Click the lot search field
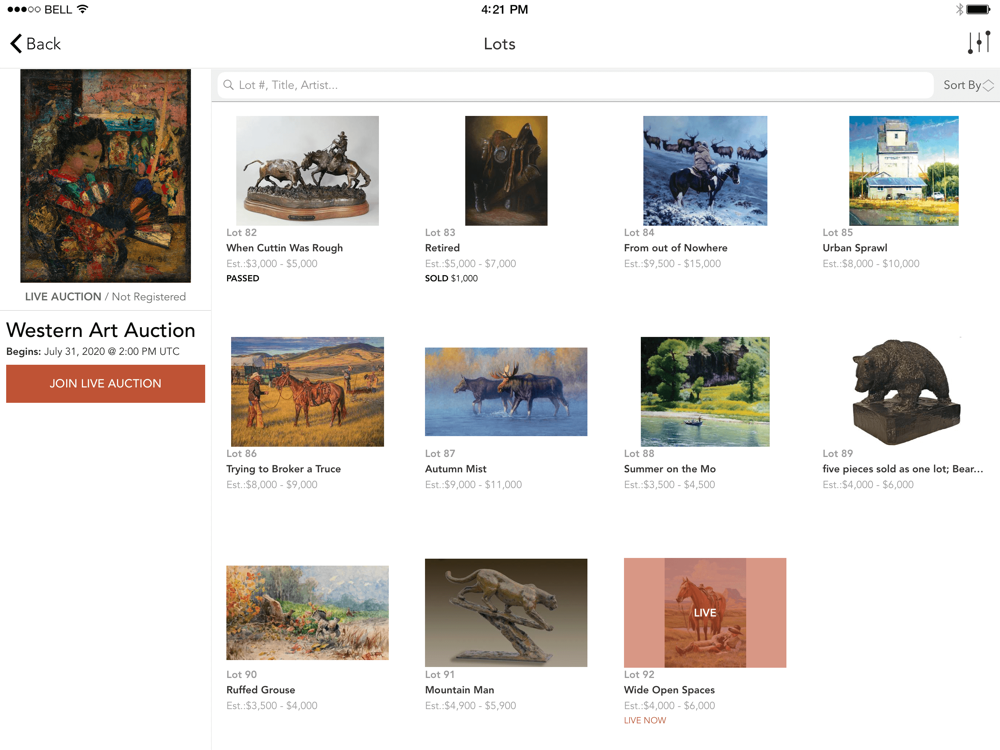This screenshot has width=1000, height=750. pyautogui.click(x=580, y=85)
